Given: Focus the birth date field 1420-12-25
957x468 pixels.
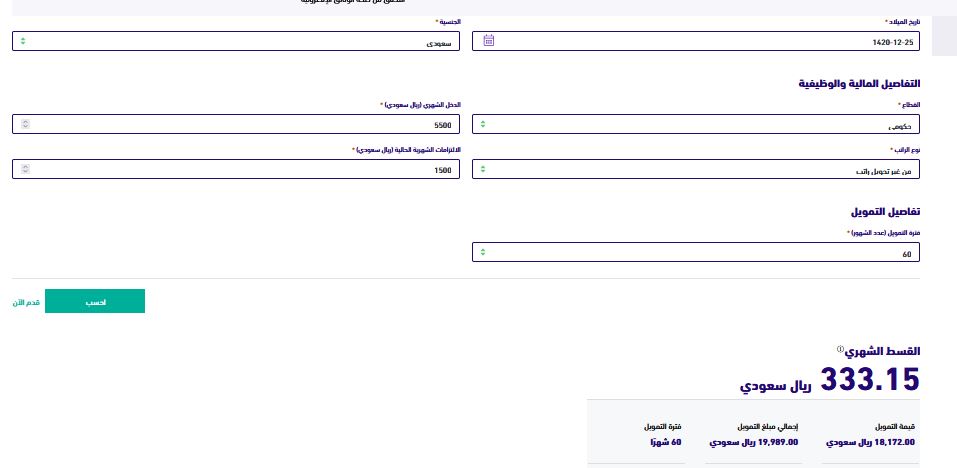Looking at the screenshot, I should [696, 41].
